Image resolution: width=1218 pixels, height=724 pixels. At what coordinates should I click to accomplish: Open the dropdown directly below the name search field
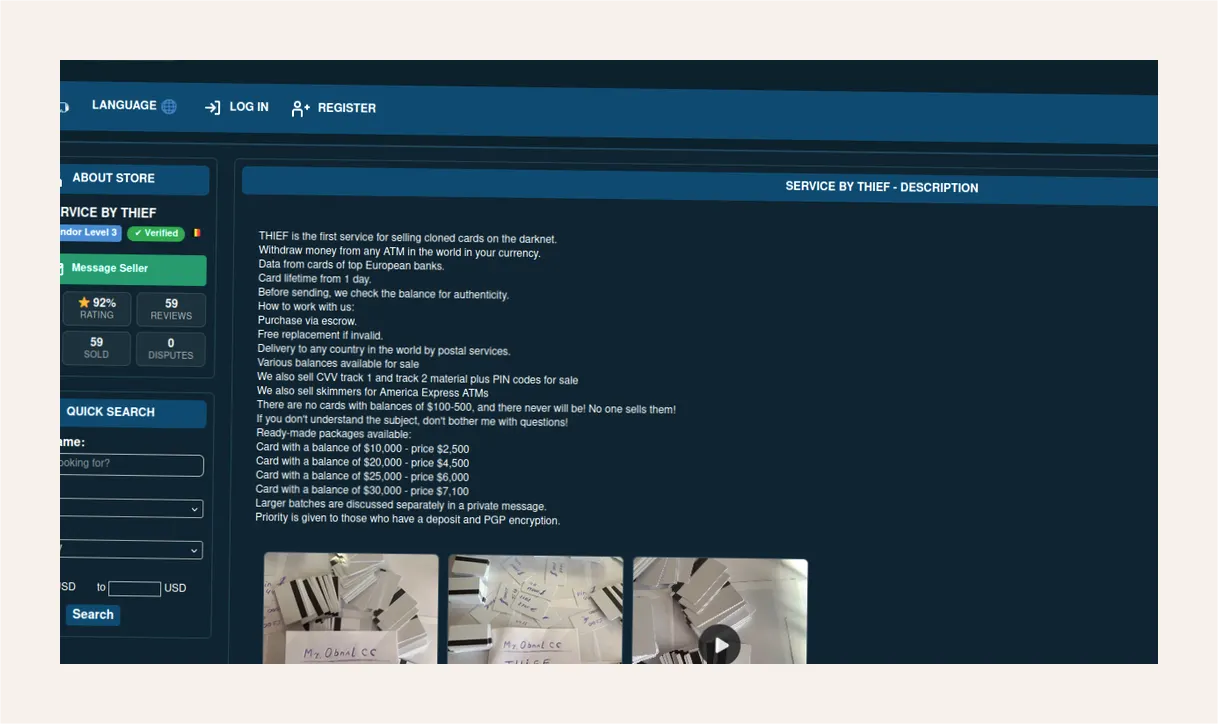click(x=131, y=509)
